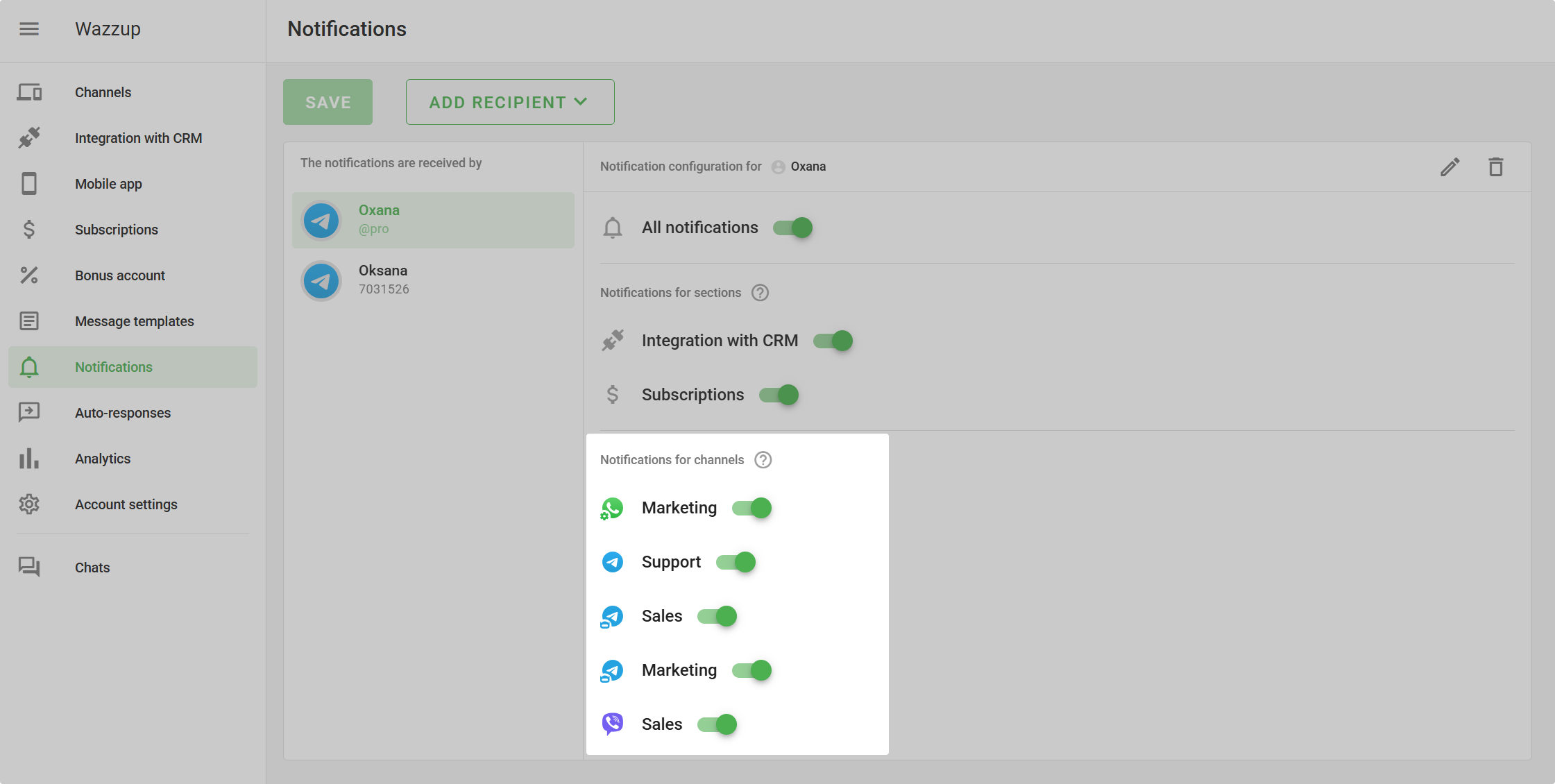The width and height of the screenshot is (1555, 784).
Task: Click the CRM plug icon in sidebar
Action: pos(29,138)
